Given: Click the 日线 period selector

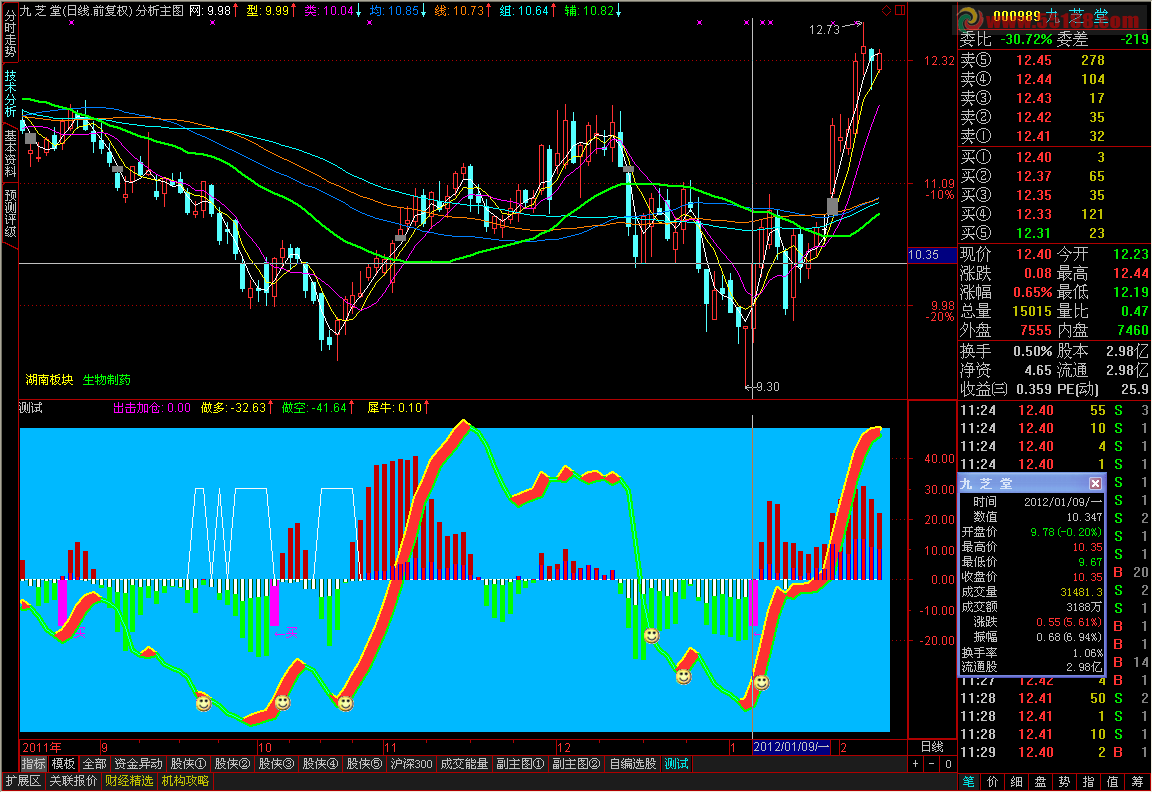Looking at the screenshot, I should [932, 747].
